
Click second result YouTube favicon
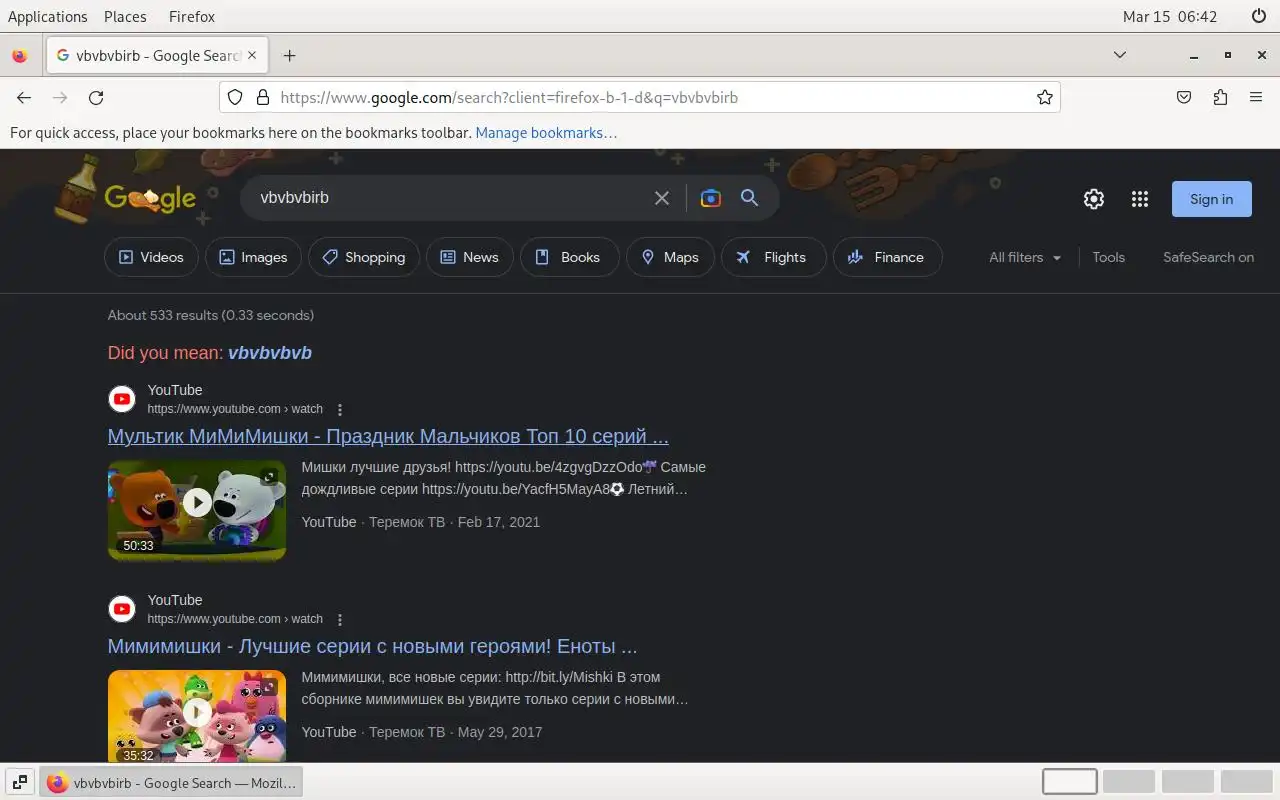coord(122,609)
